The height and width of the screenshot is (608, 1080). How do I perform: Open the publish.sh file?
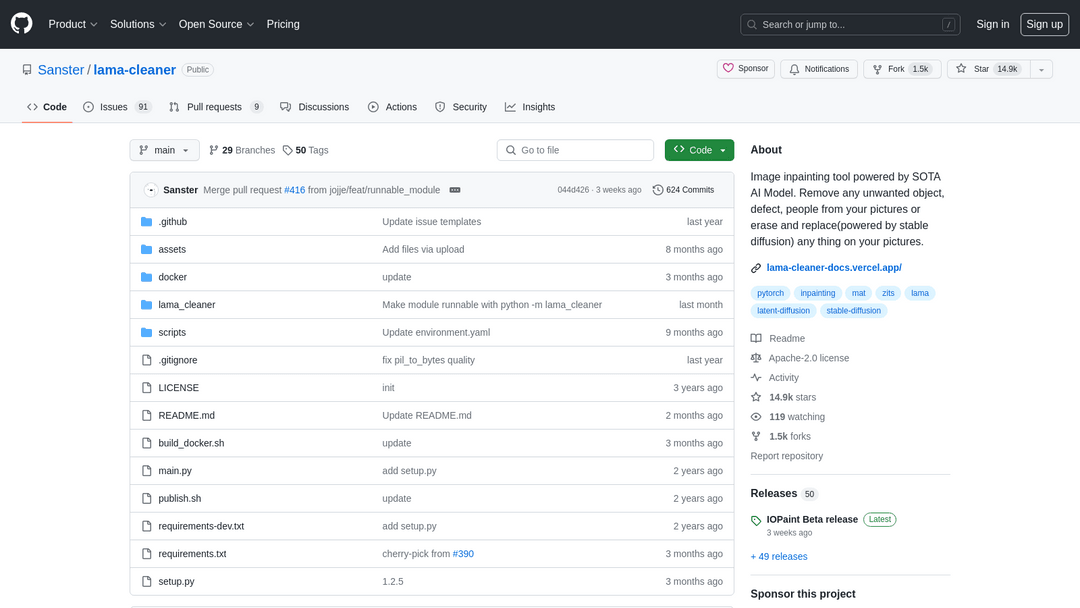click(x=180, y=499)
